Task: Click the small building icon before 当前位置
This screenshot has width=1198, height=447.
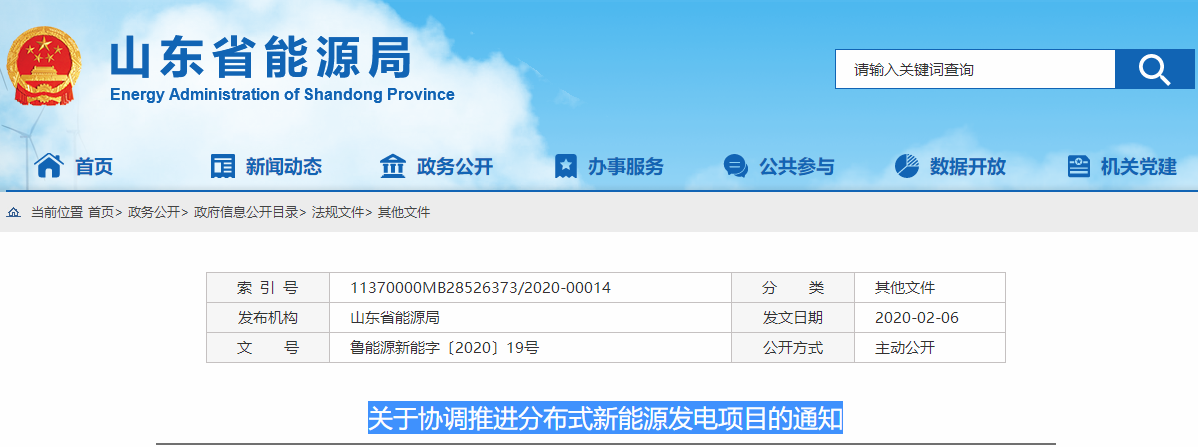Action: click(14, 212)
